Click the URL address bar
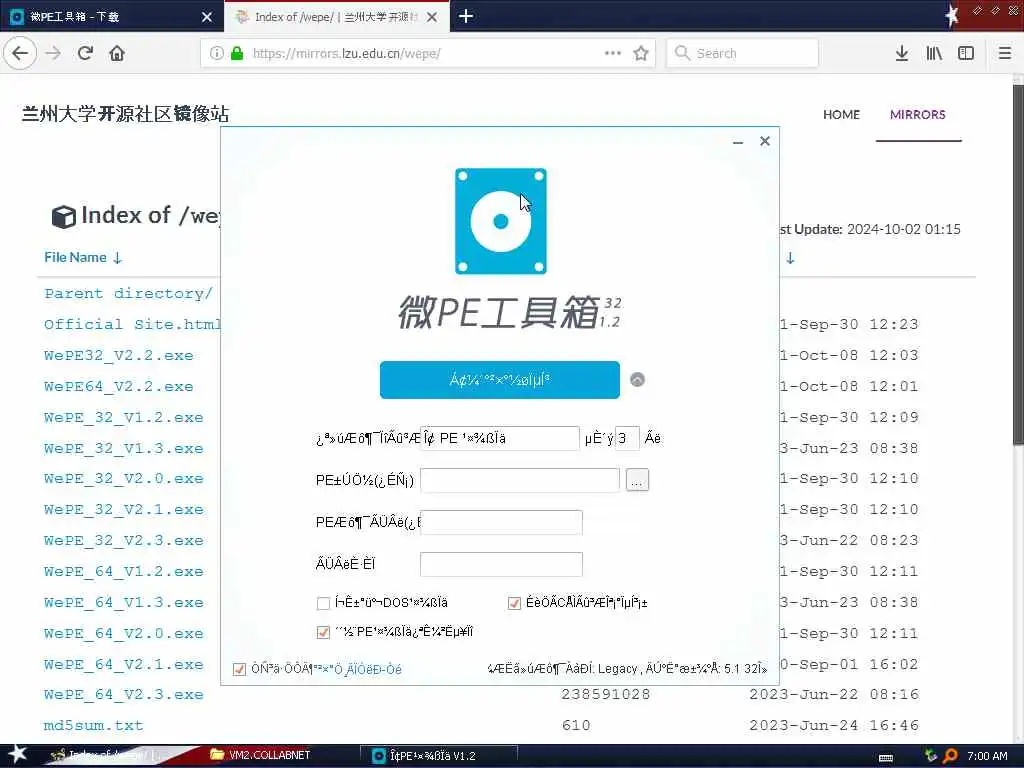Viewport: 1024px width, 768px height. click(426, 53)
